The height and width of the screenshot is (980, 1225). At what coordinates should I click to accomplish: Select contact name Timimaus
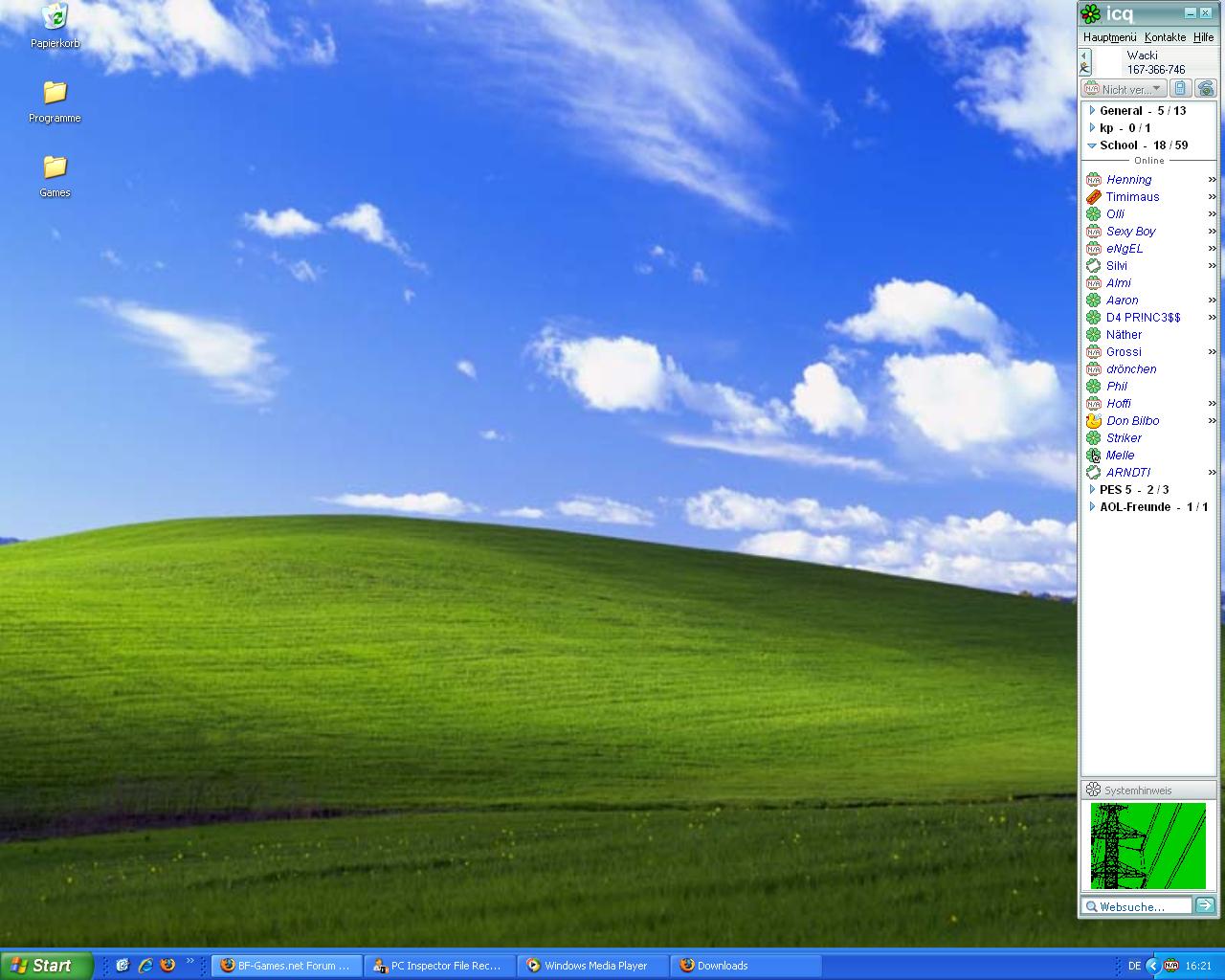1133,197
